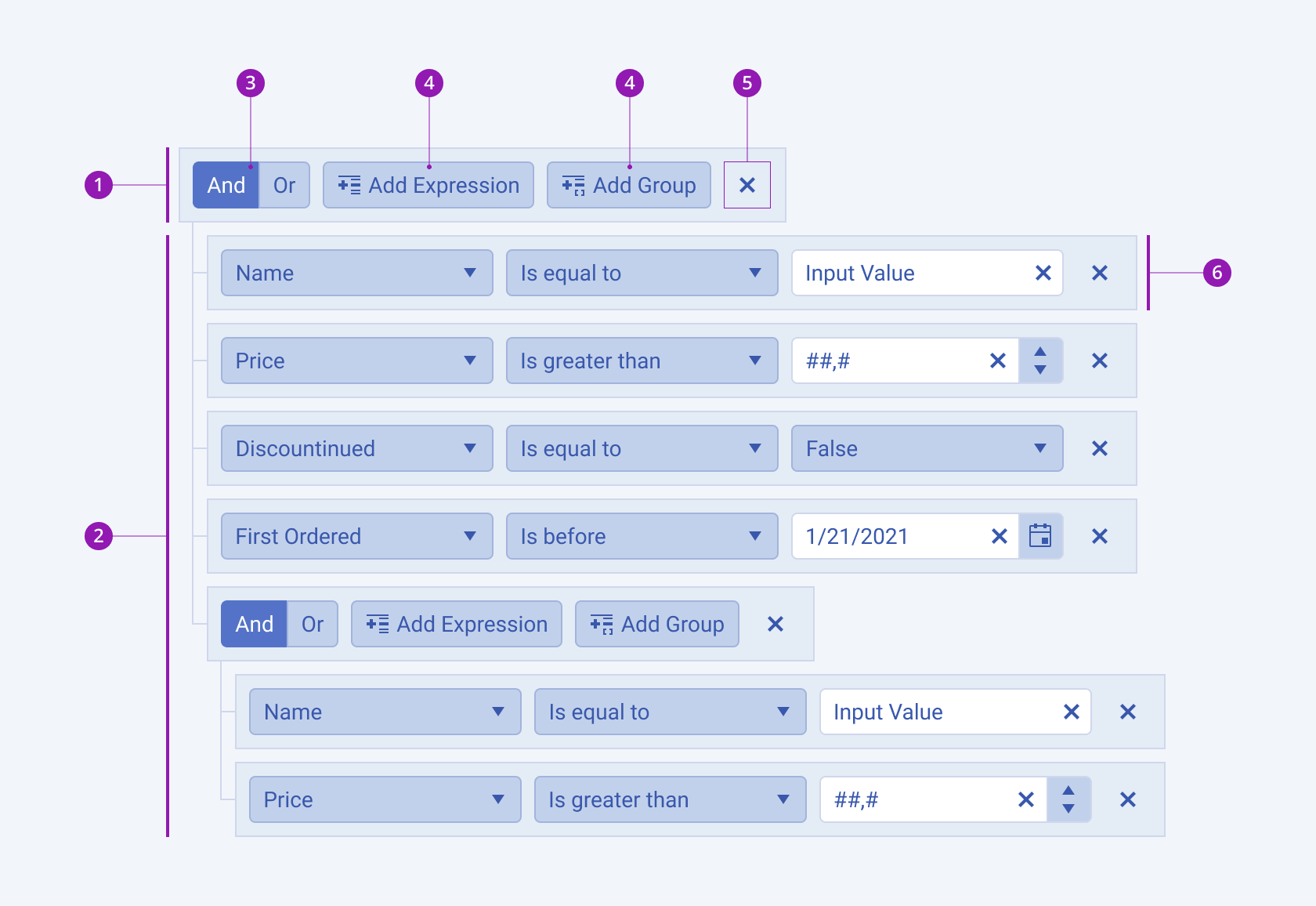Clear the 1/21/2021 date value

coord(1000,536)
